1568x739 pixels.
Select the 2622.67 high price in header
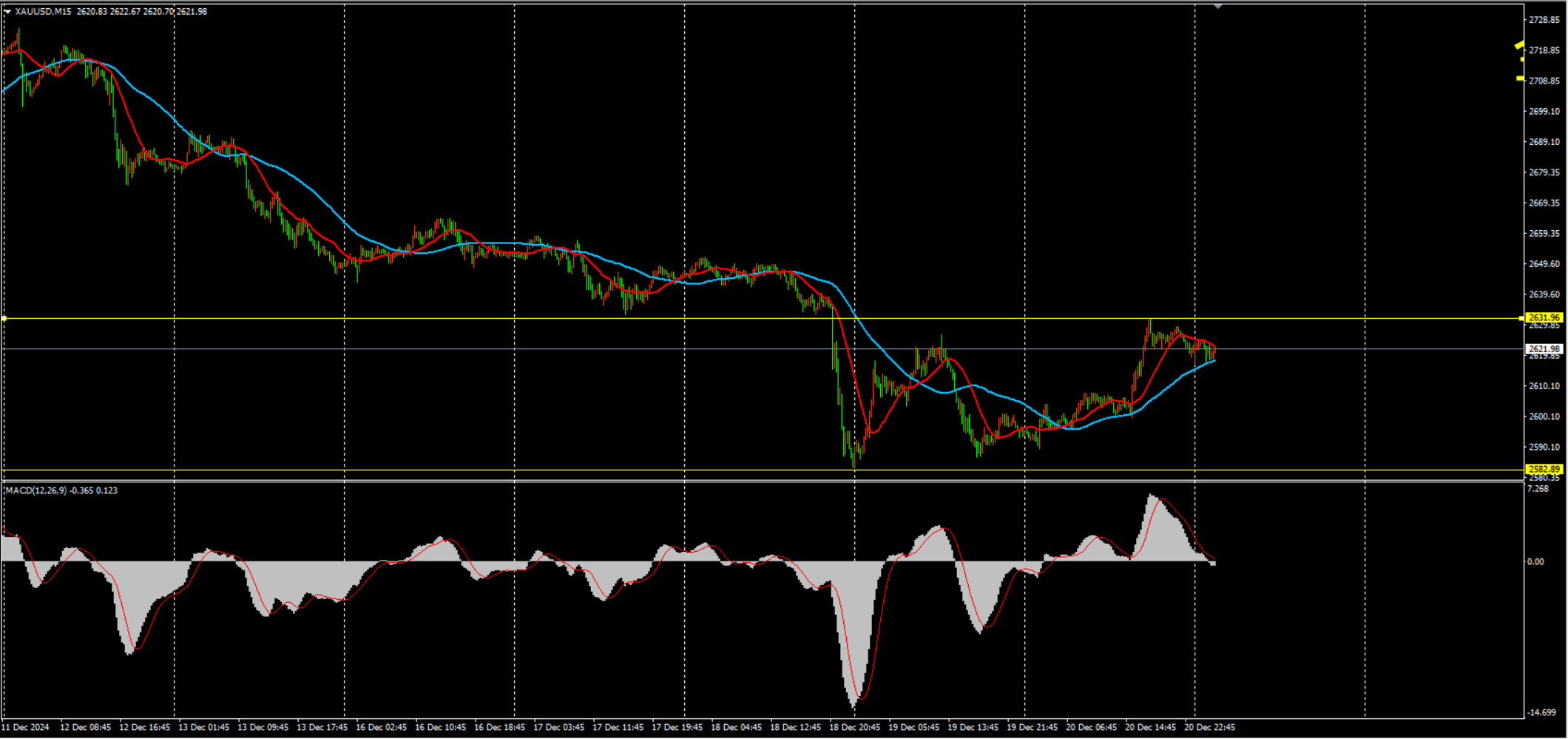pyautogui.click(x=125, y=11)
